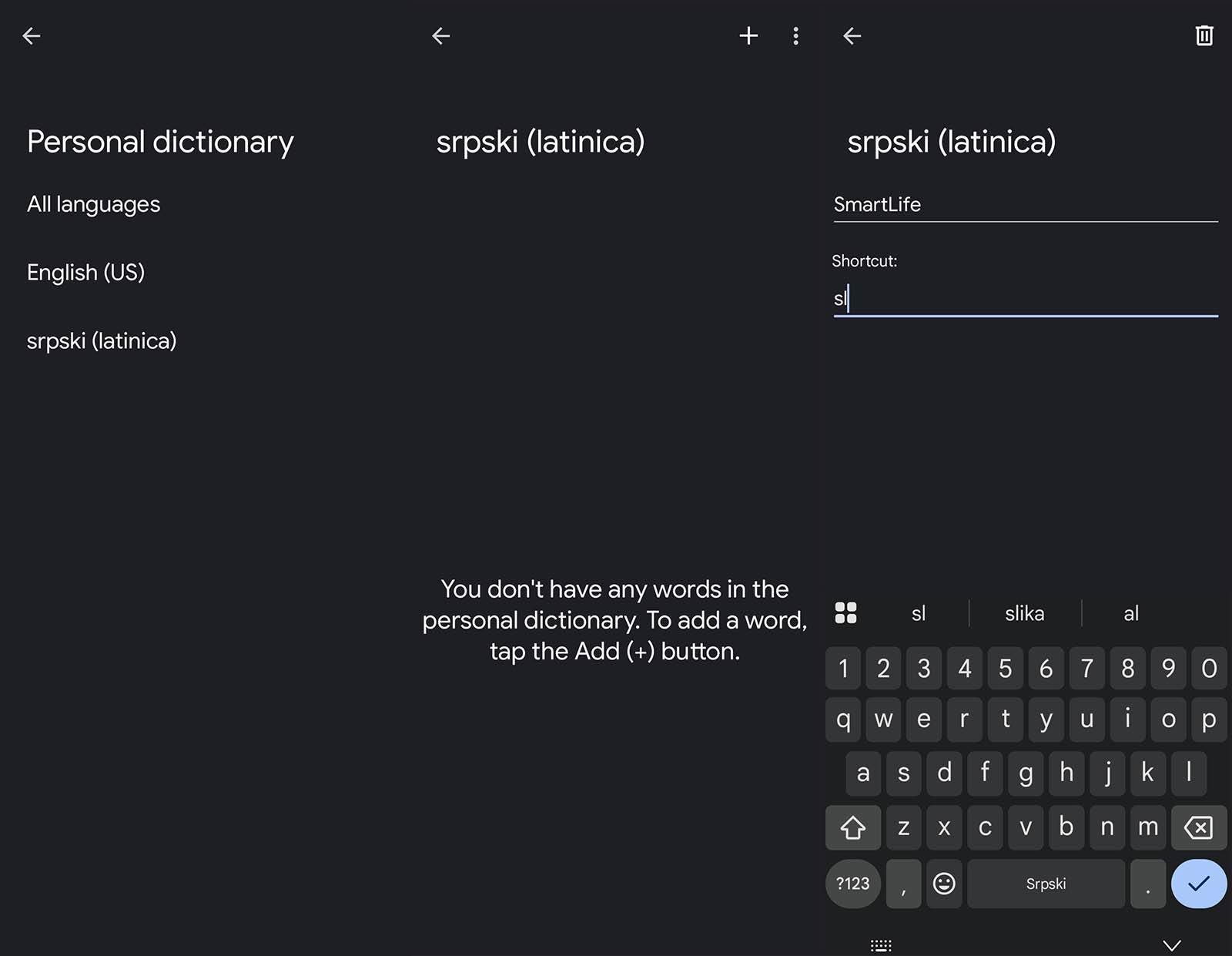Select All languages dictionary
The width and height of the screenshot is (1232, 956).
(93, 204)
